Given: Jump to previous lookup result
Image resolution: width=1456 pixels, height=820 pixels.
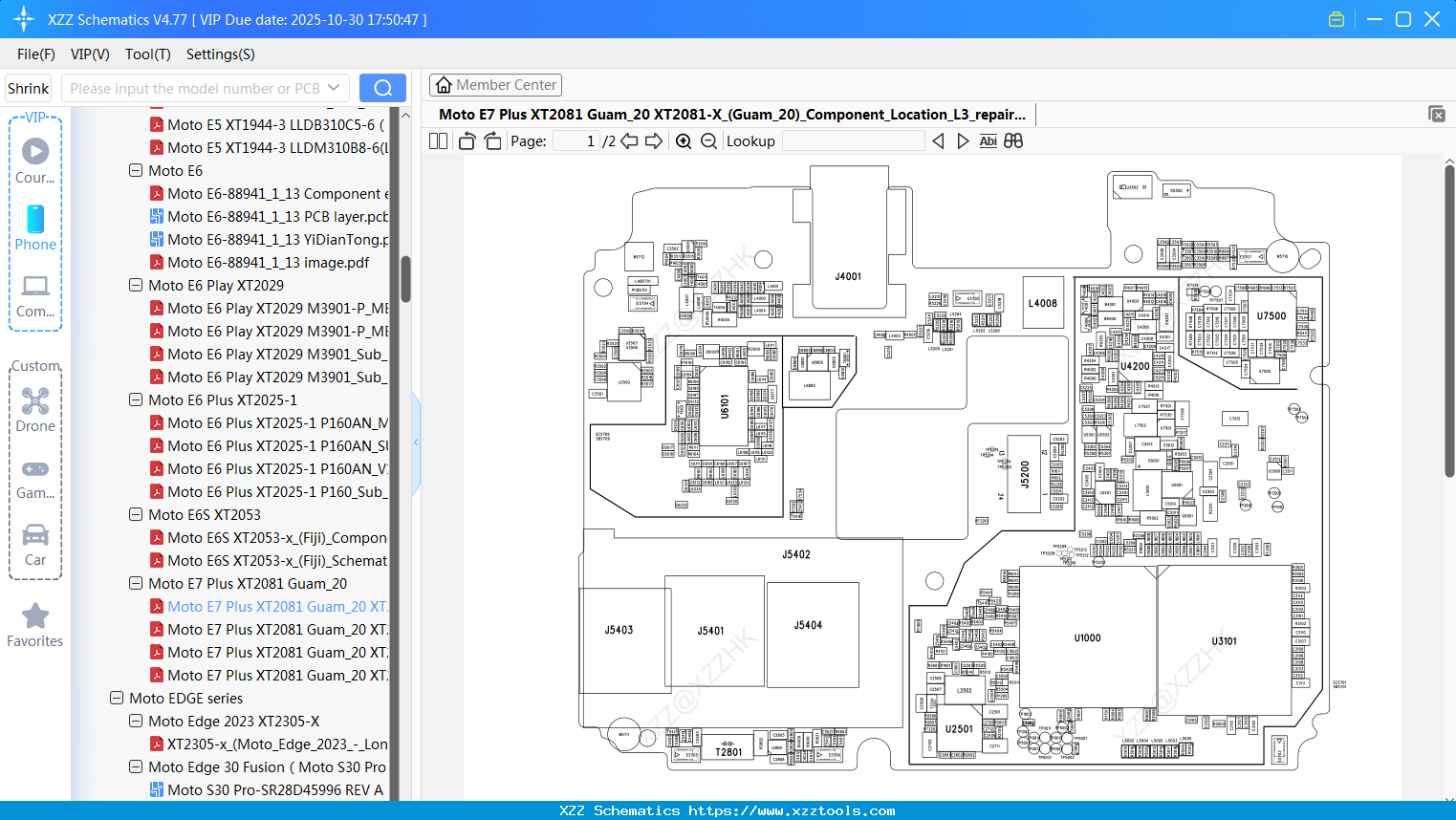Looking at the screenshot, I should pyautogui.click(x=938, y=141).
